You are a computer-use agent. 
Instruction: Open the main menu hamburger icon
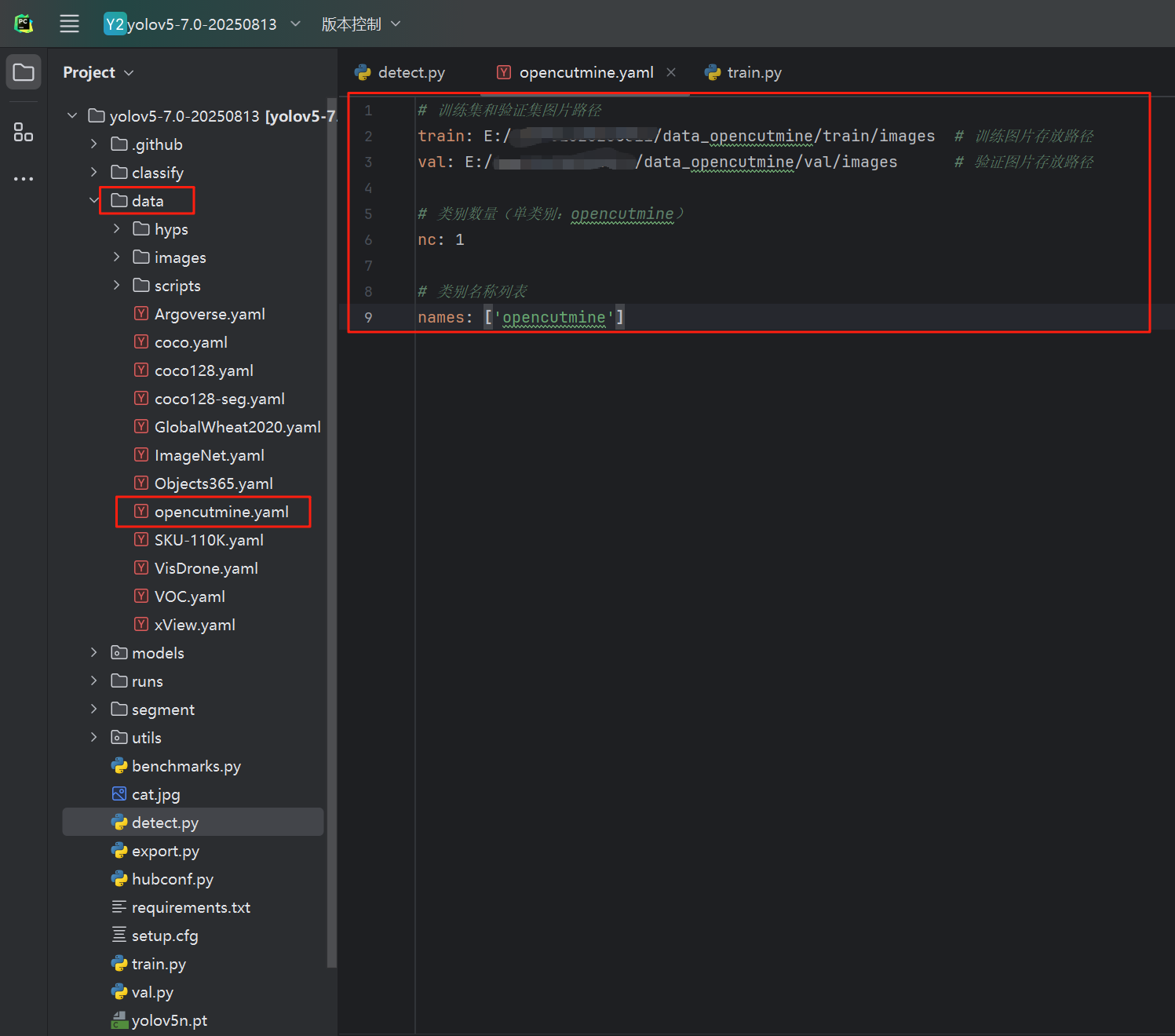coord(69,24)
